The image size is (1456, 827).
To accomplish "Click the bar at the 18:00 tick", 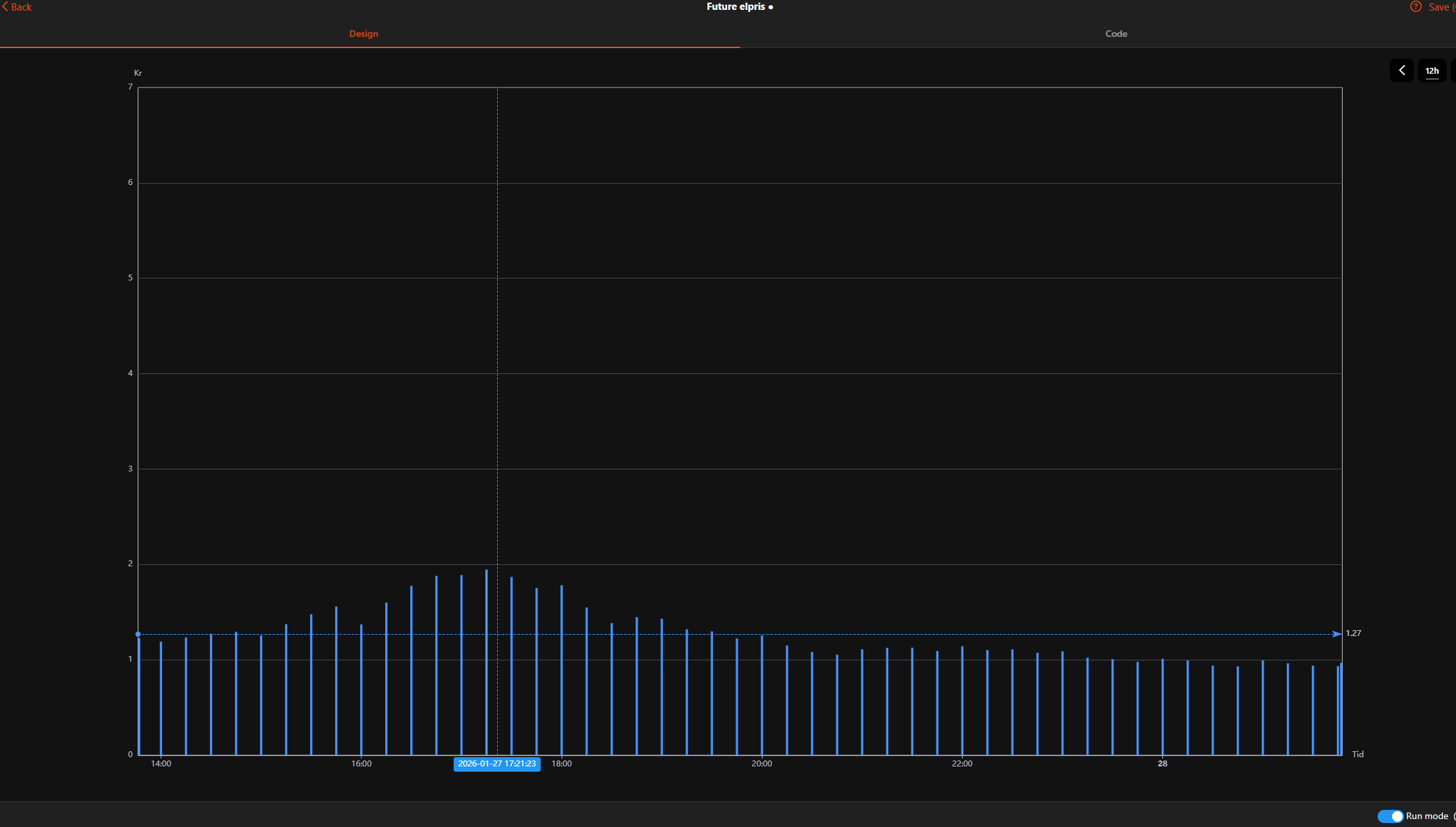I will pyautogui.click(x=562, y=670).
